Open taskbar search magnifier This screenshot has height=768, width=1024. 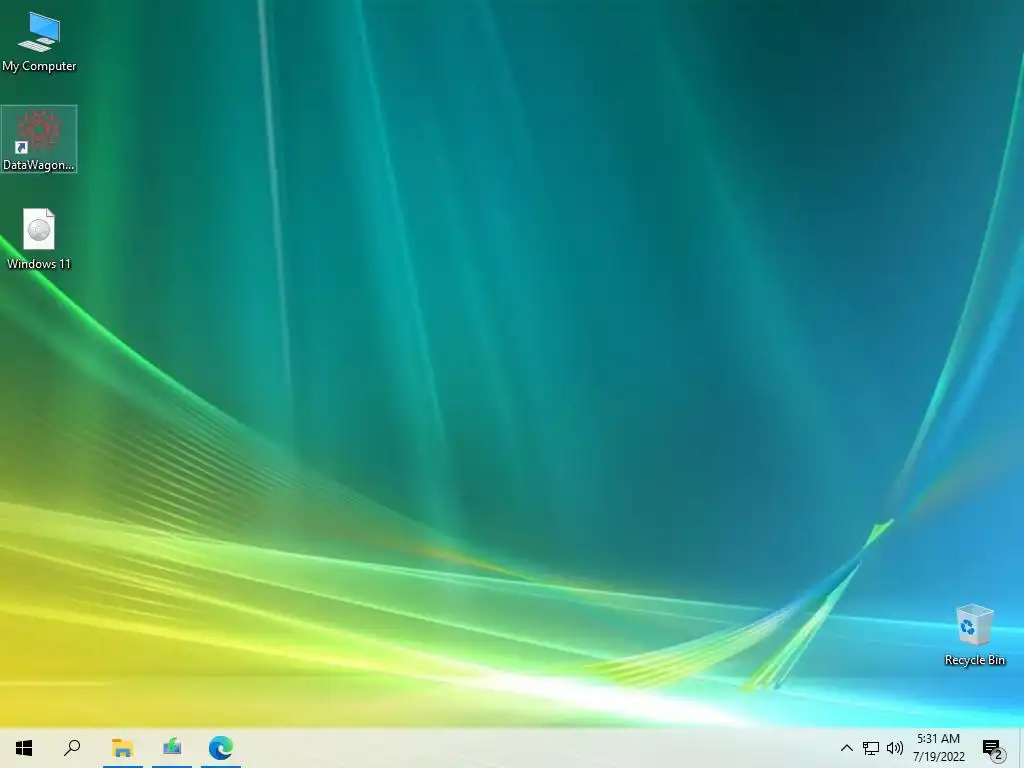point(72,748)
